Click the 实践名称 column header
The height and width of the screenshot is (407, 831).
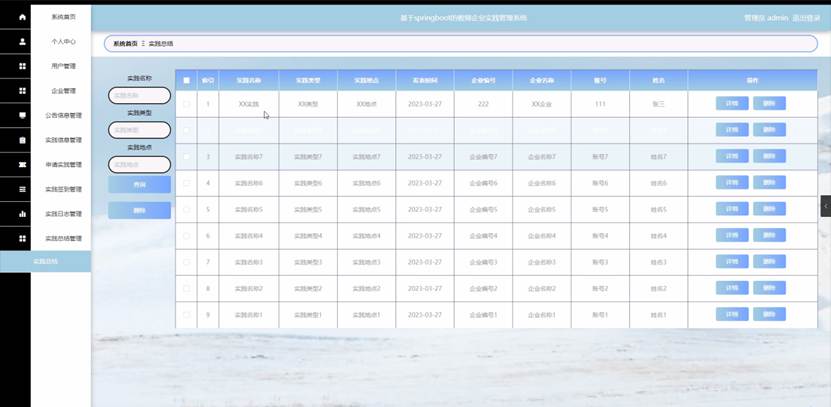[249, 81]
